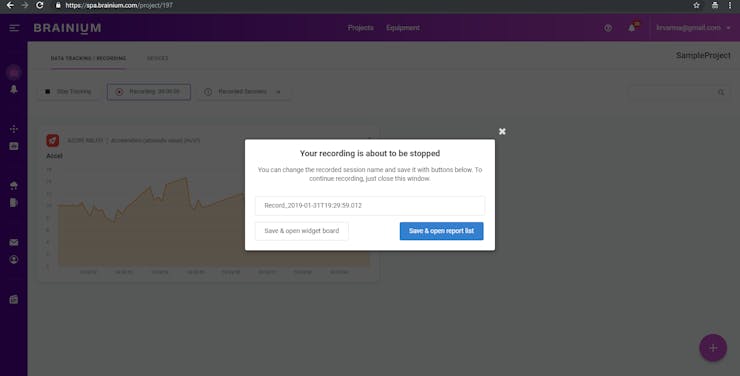740x376 pixels.
Task: Open the notifications bell in the header
Action: (632, 28)
